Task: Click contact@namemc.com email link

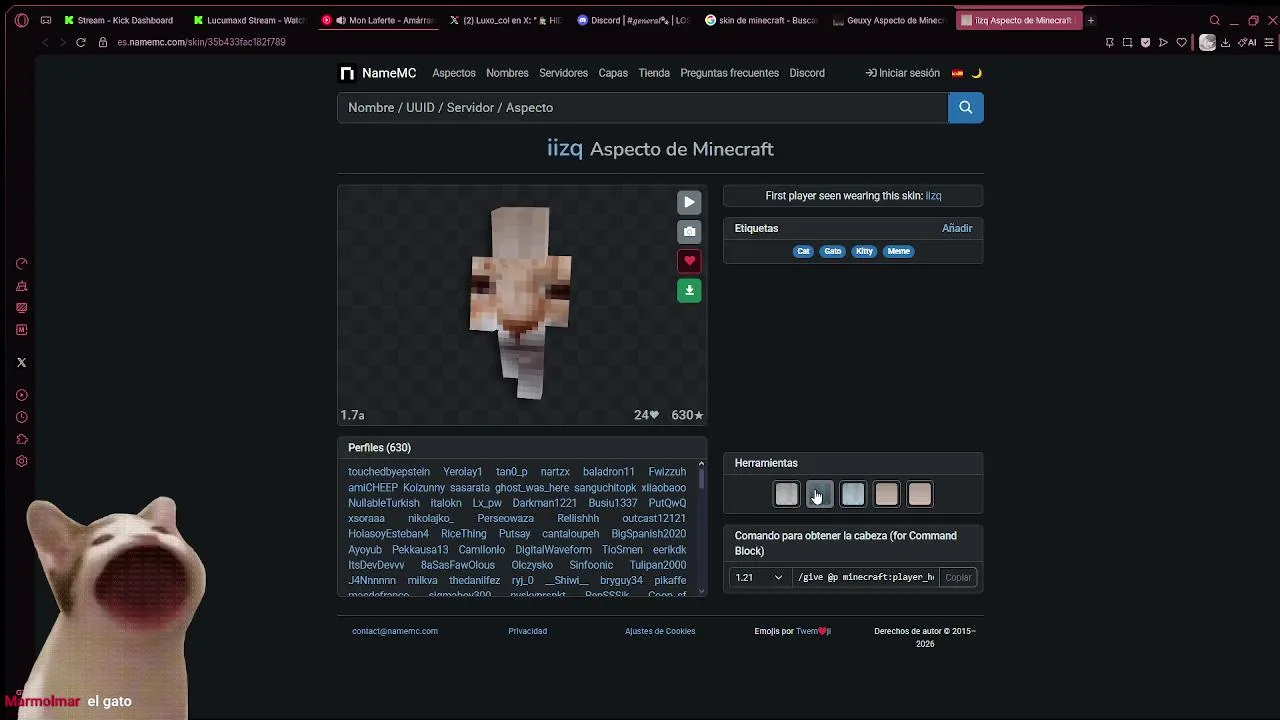Action: (x=395, y=631)
